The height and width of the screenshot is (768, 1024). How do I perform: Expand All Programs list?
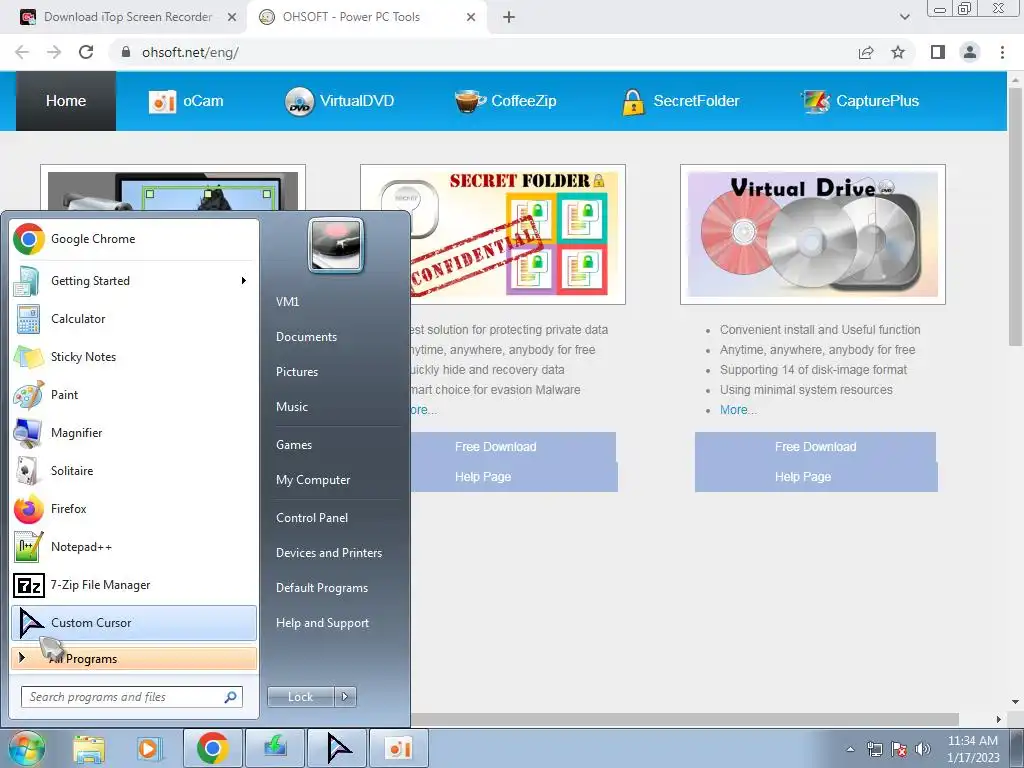pos(134,658)
